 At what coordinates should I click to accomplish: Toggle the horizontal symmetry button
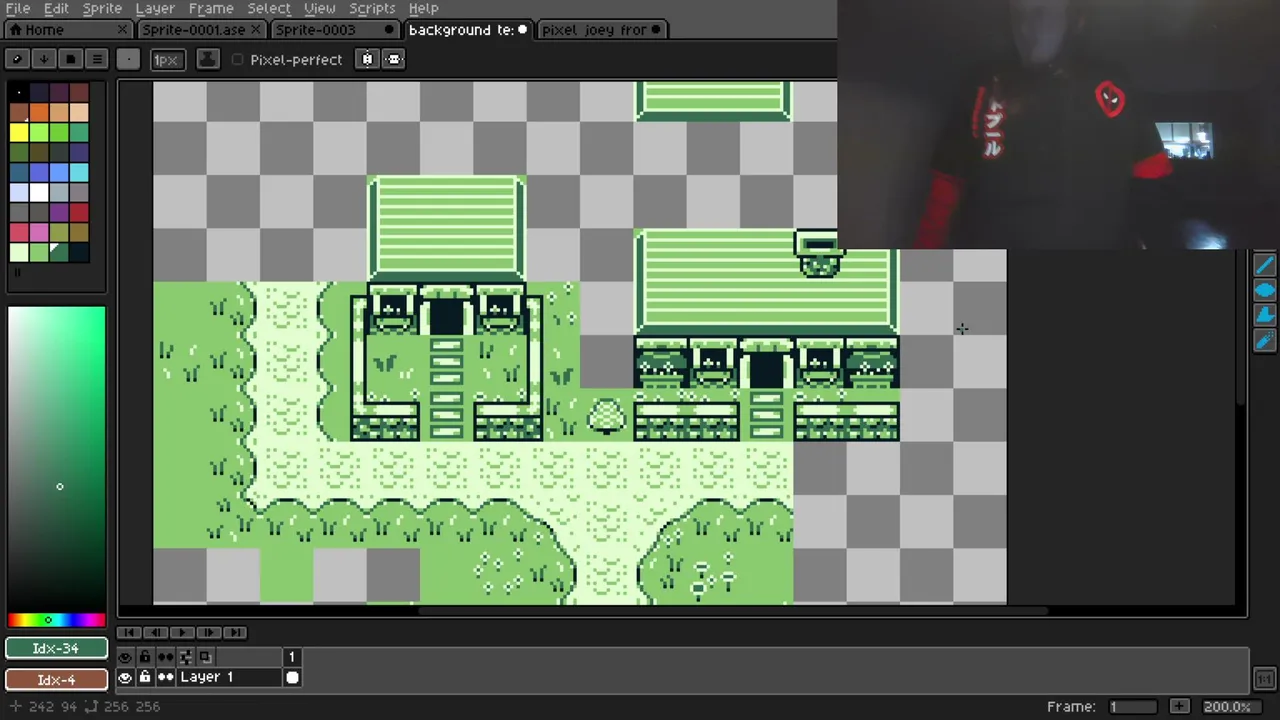(393, 59)
